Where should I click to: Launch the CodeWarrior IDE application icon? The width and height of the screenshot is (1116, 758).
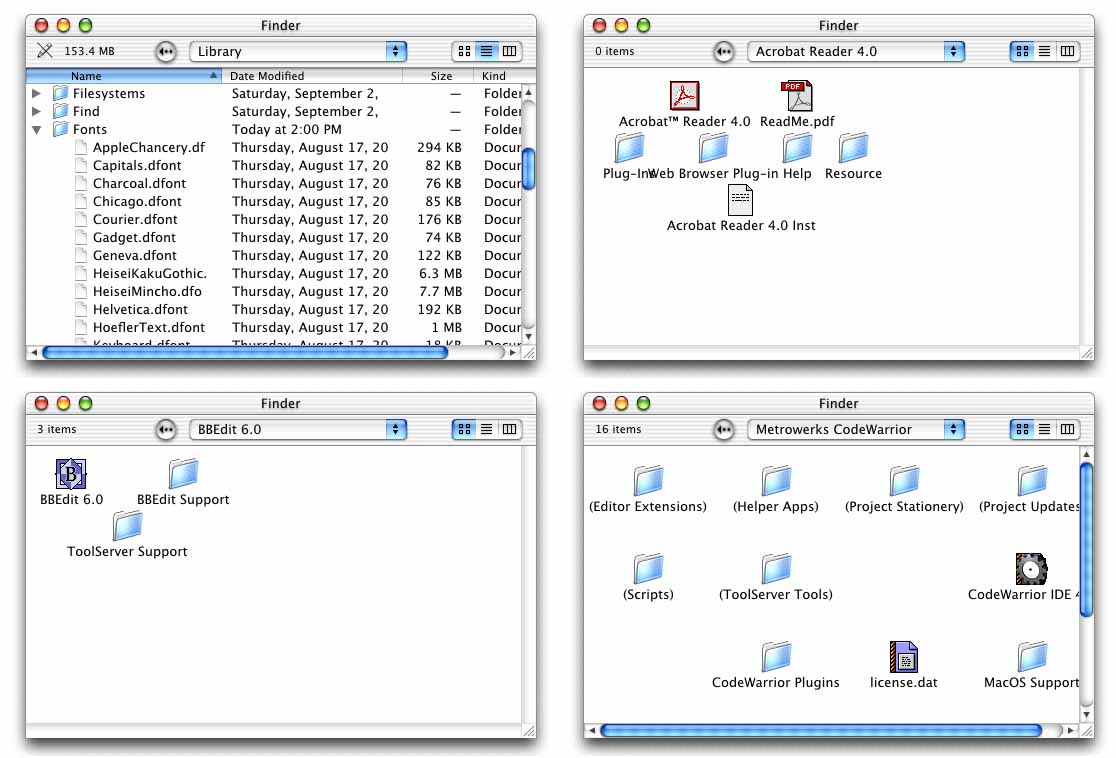1031,569
